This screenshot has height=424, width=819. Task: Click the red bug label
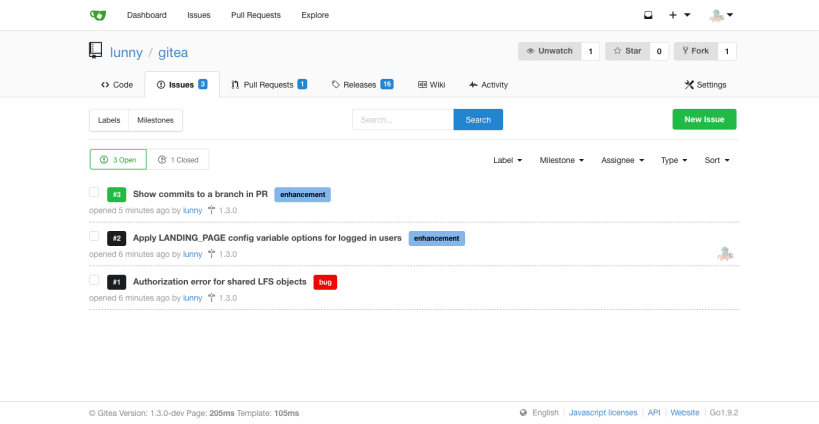(325, 282)
